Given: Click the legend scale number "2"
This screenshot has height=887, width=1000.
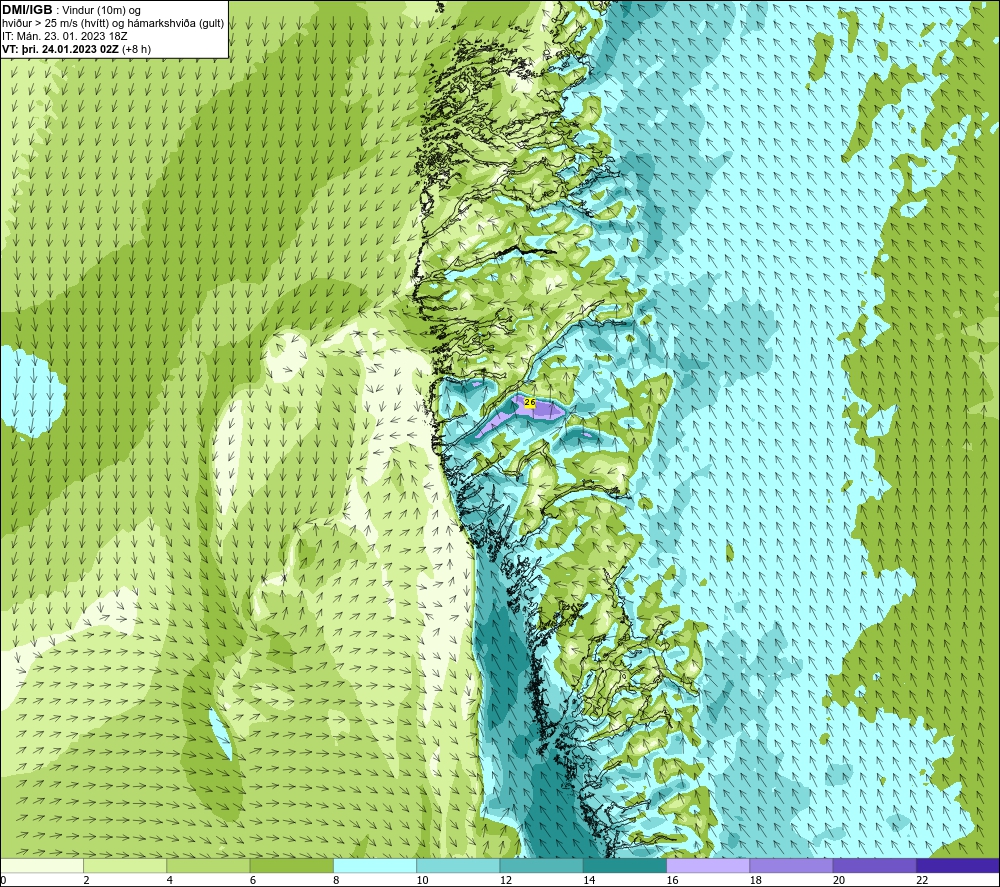Looking at the screenshot, I should click(x=86, y=881).
